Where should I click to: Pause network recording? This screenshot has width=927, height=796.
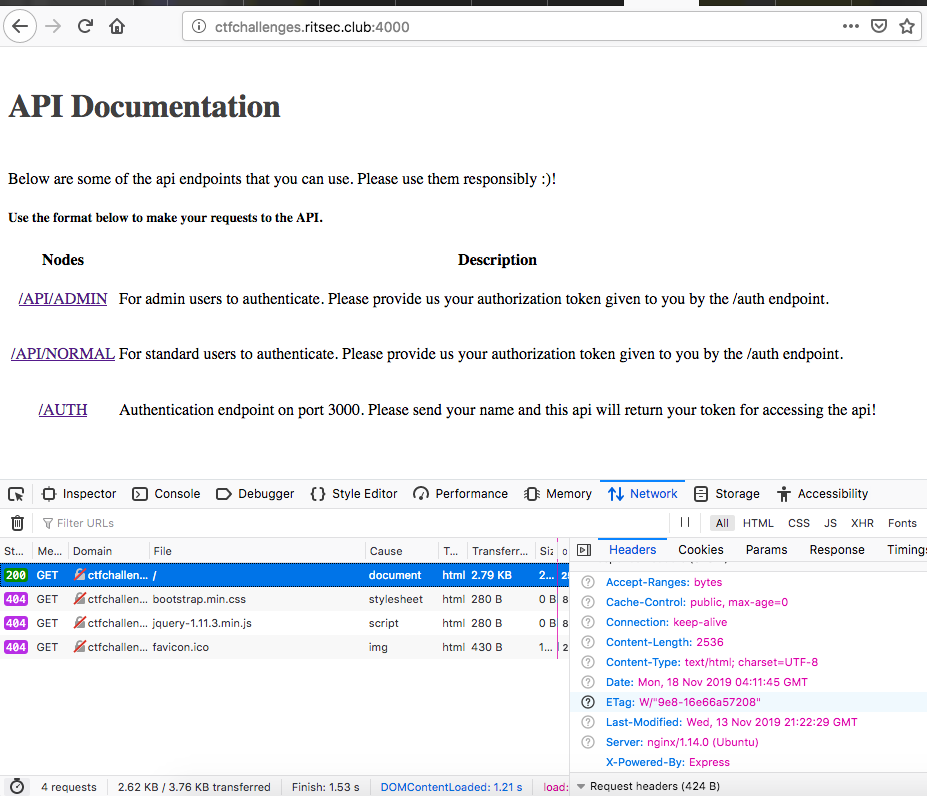(x=685, y=522)
